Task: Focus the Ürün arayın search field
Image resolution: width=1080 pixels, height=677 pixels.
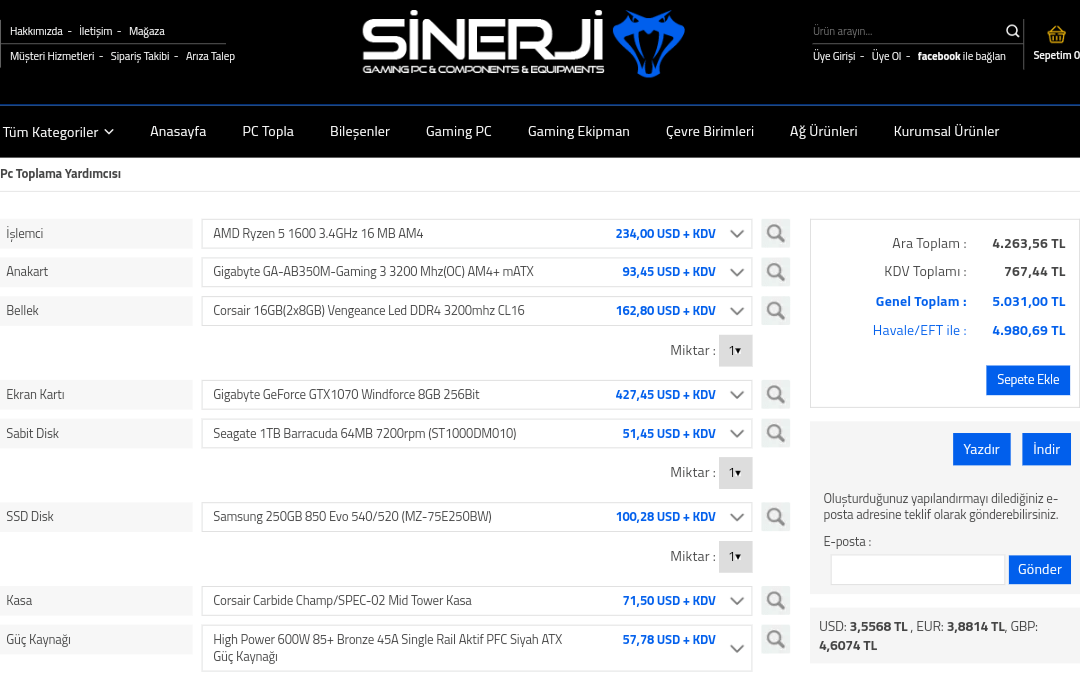Action: [x=906, y=31]
